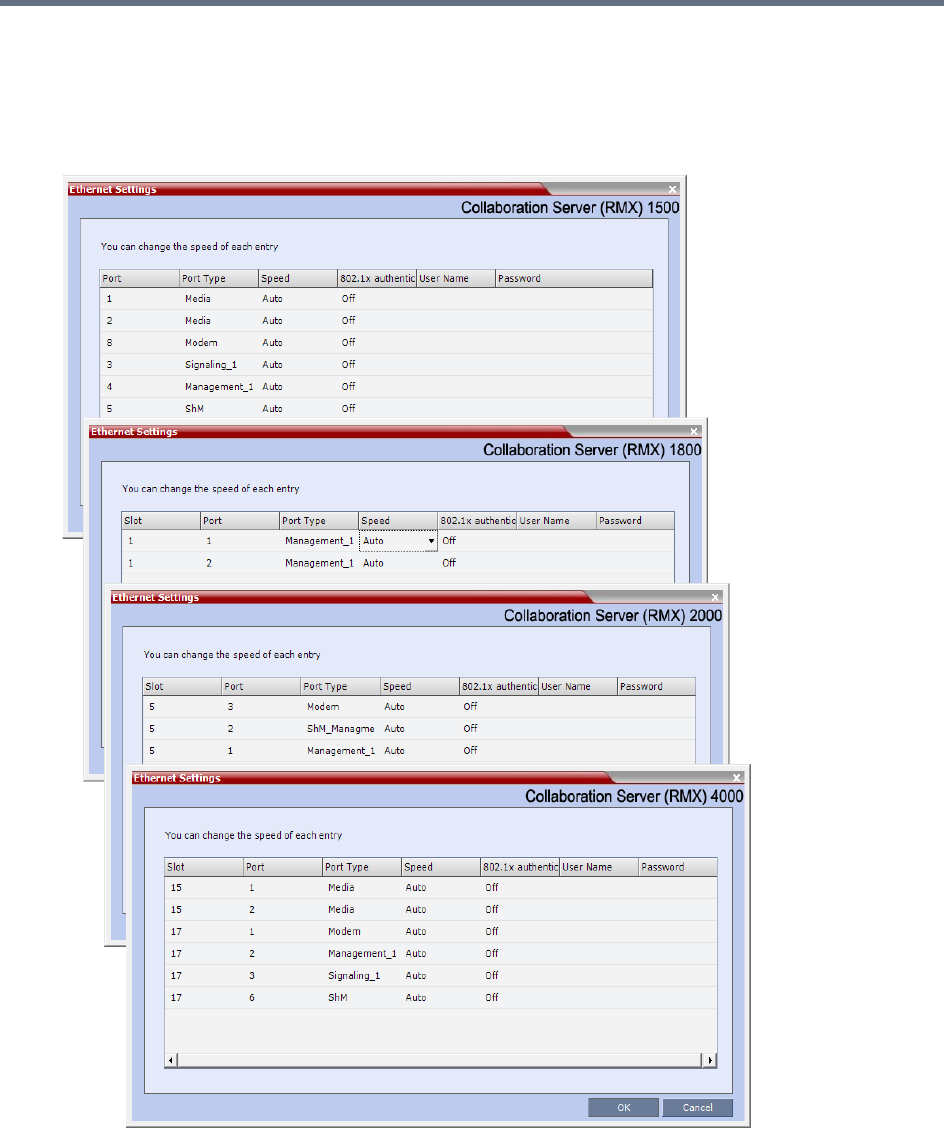
Task: Select Modem row in RMX 2000 table
Action: [419, 707]
